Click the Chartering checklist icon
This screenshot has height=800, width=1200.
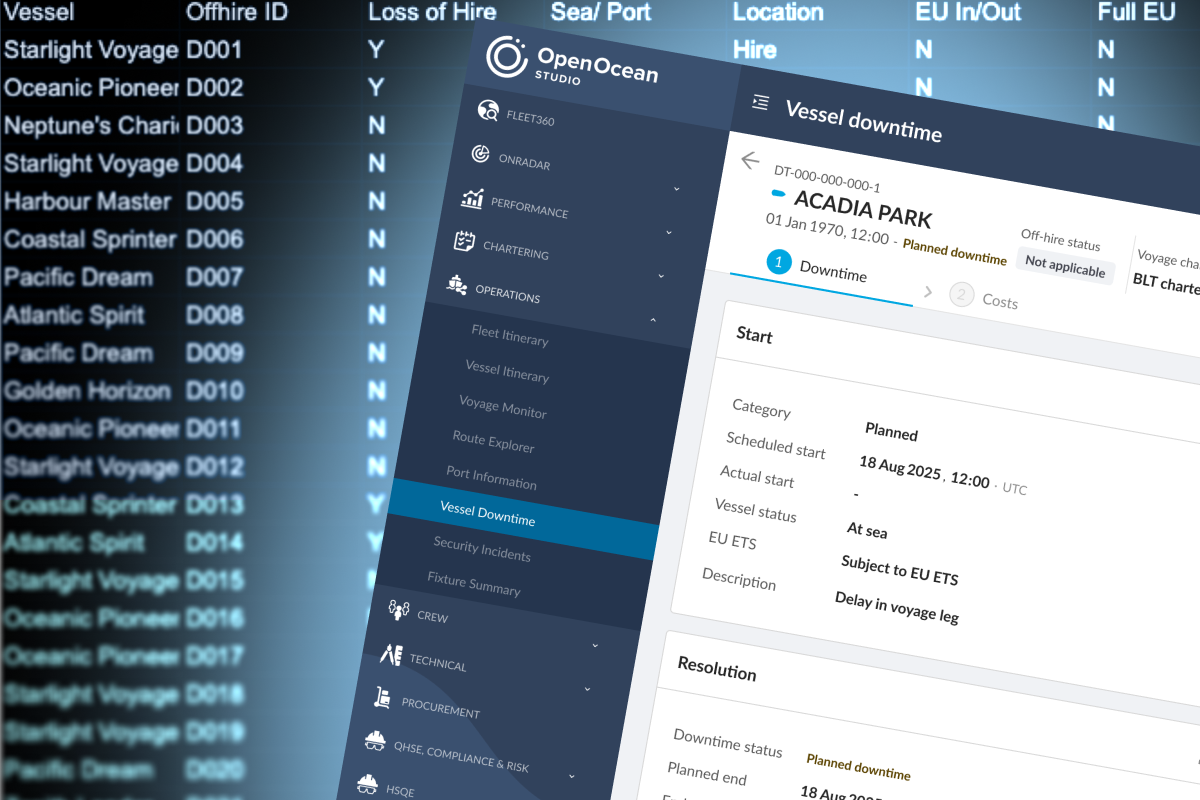click(x=464, y=241)
